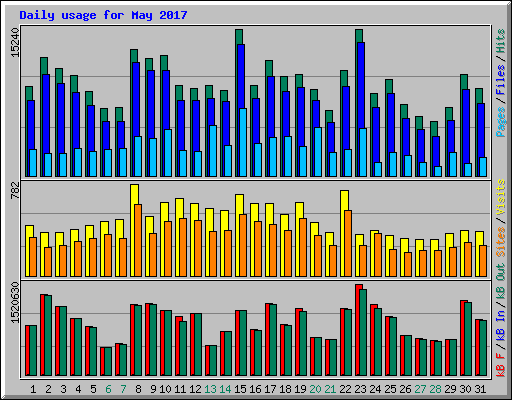Click day 25 on the x-axis
Viewport: 512px width, 400px height.
coord(390,389)
